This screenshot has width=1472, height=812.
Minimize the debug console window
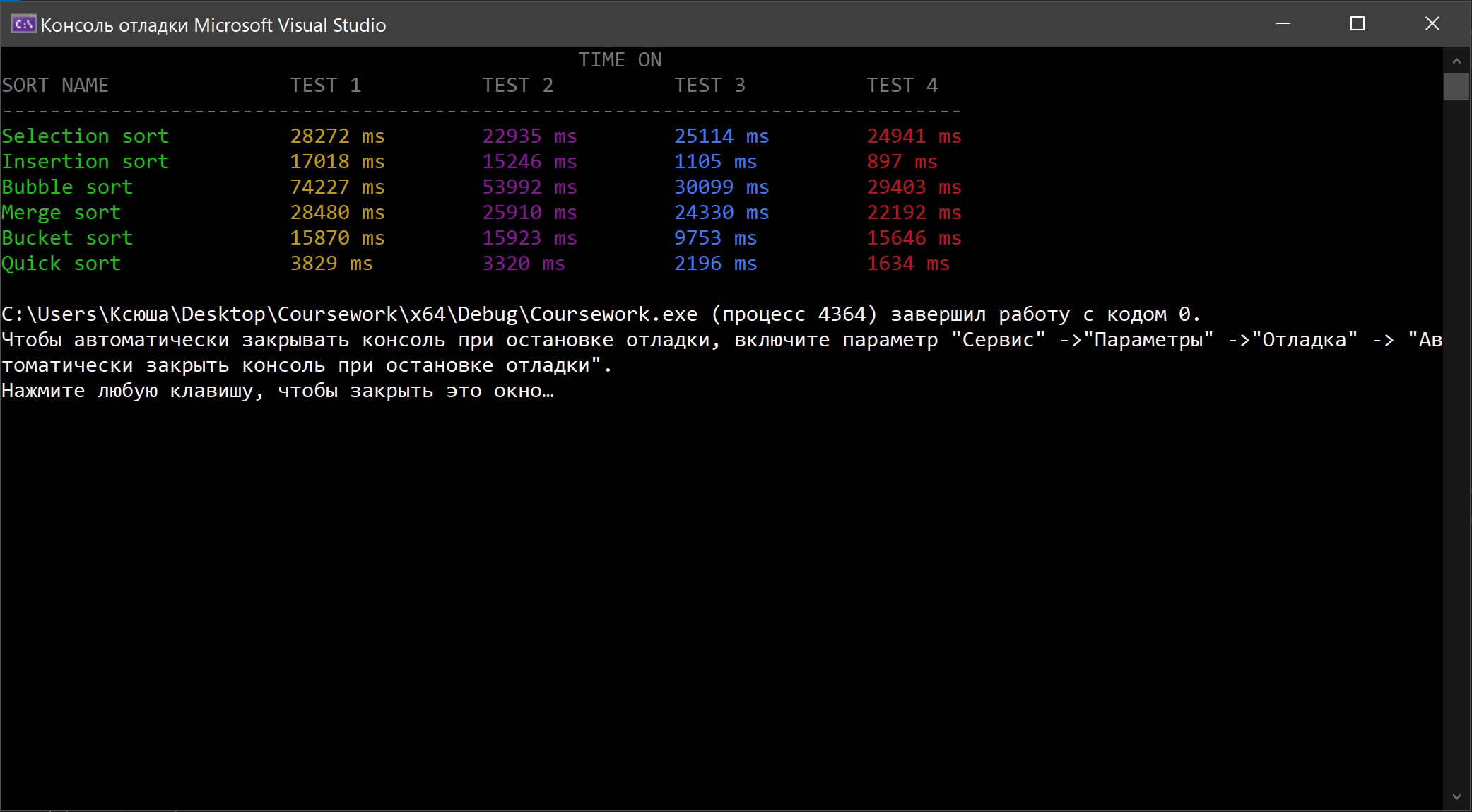click(x=1283, y=24)
